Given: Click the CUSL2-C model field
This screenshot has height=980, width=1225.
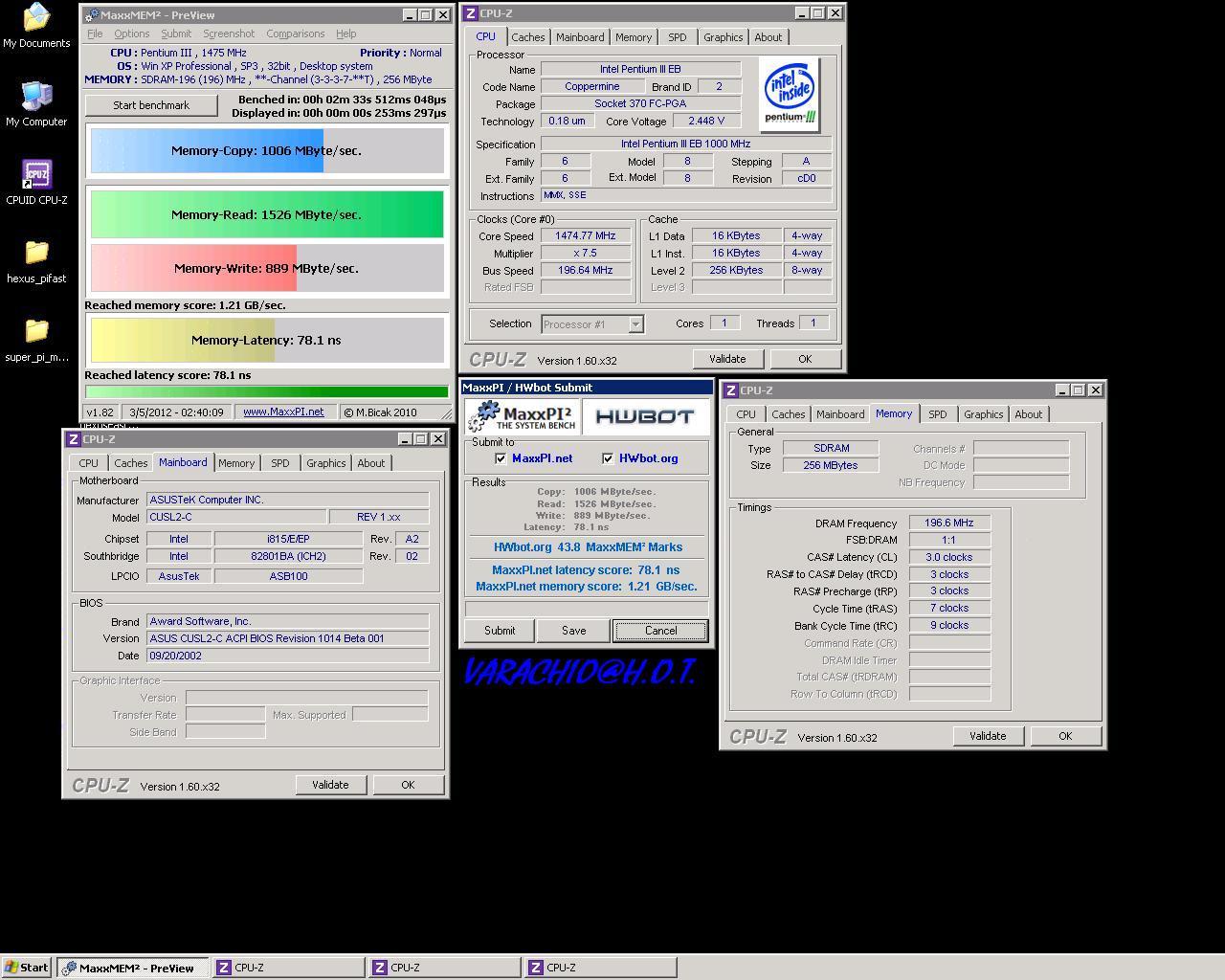Looking at the screenshot, I should coord(235,517).
